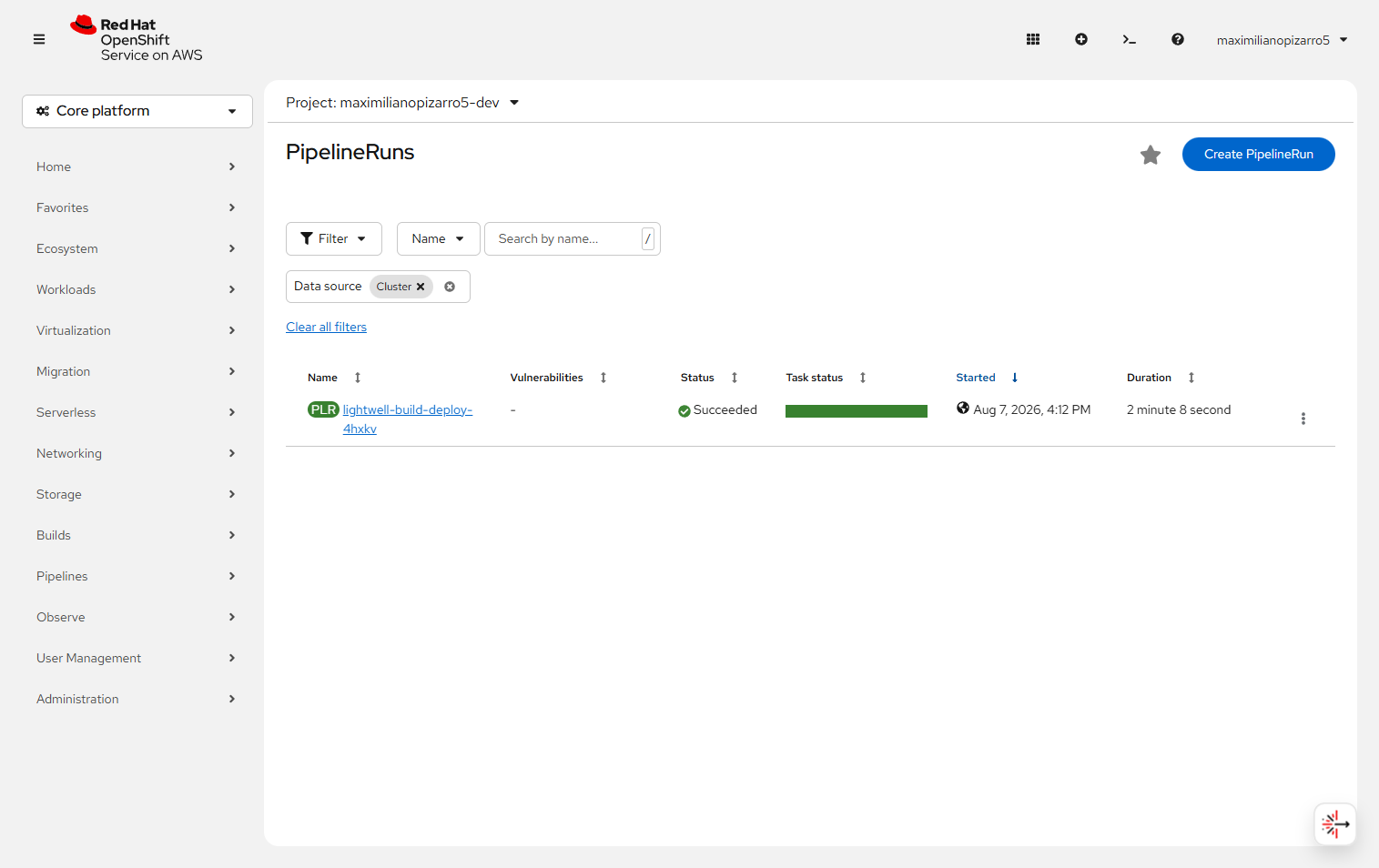Open the assistant floating button

click(1335, 824)
